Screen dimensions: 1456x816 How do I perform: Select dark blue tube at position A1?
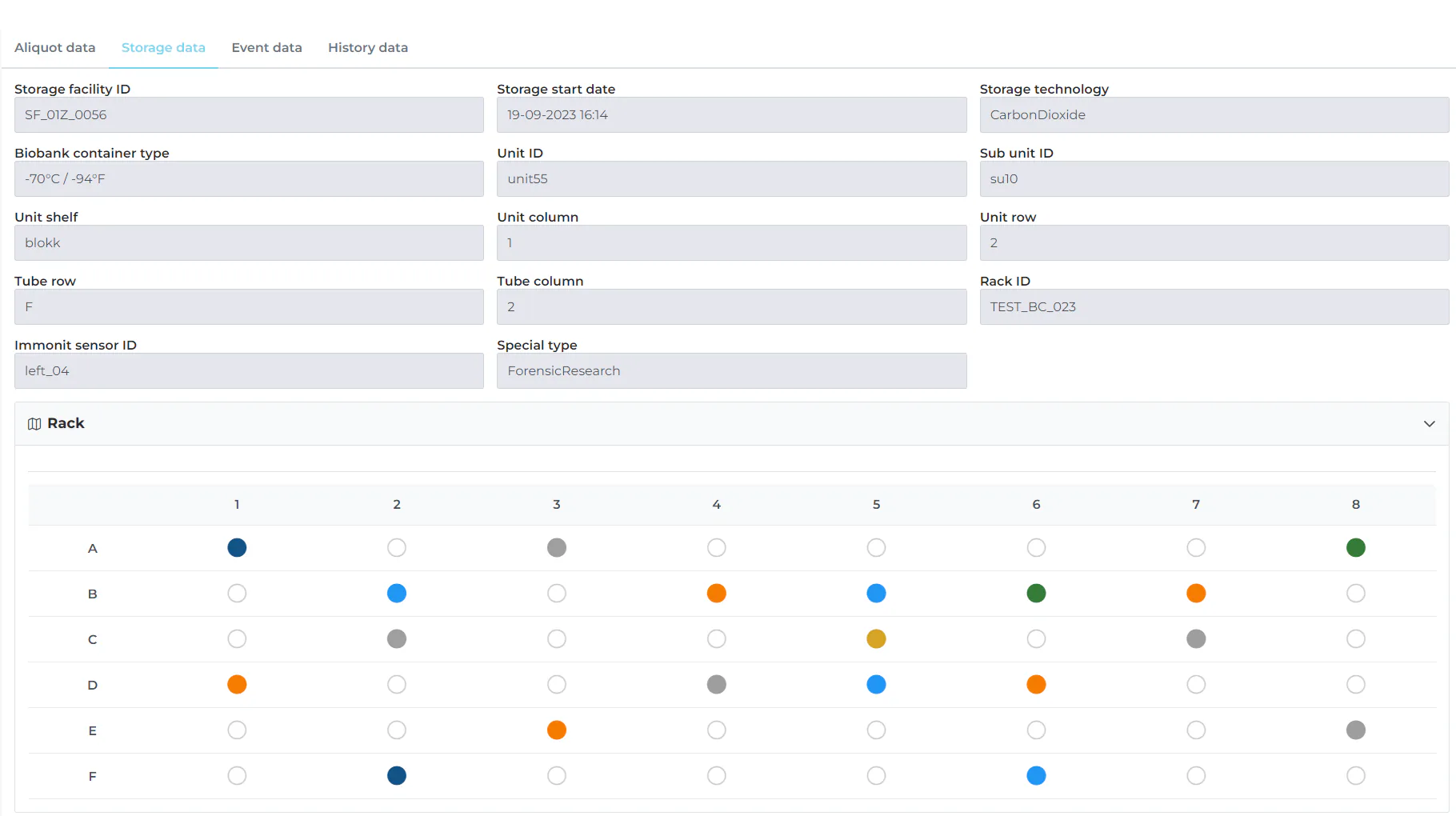237,548
